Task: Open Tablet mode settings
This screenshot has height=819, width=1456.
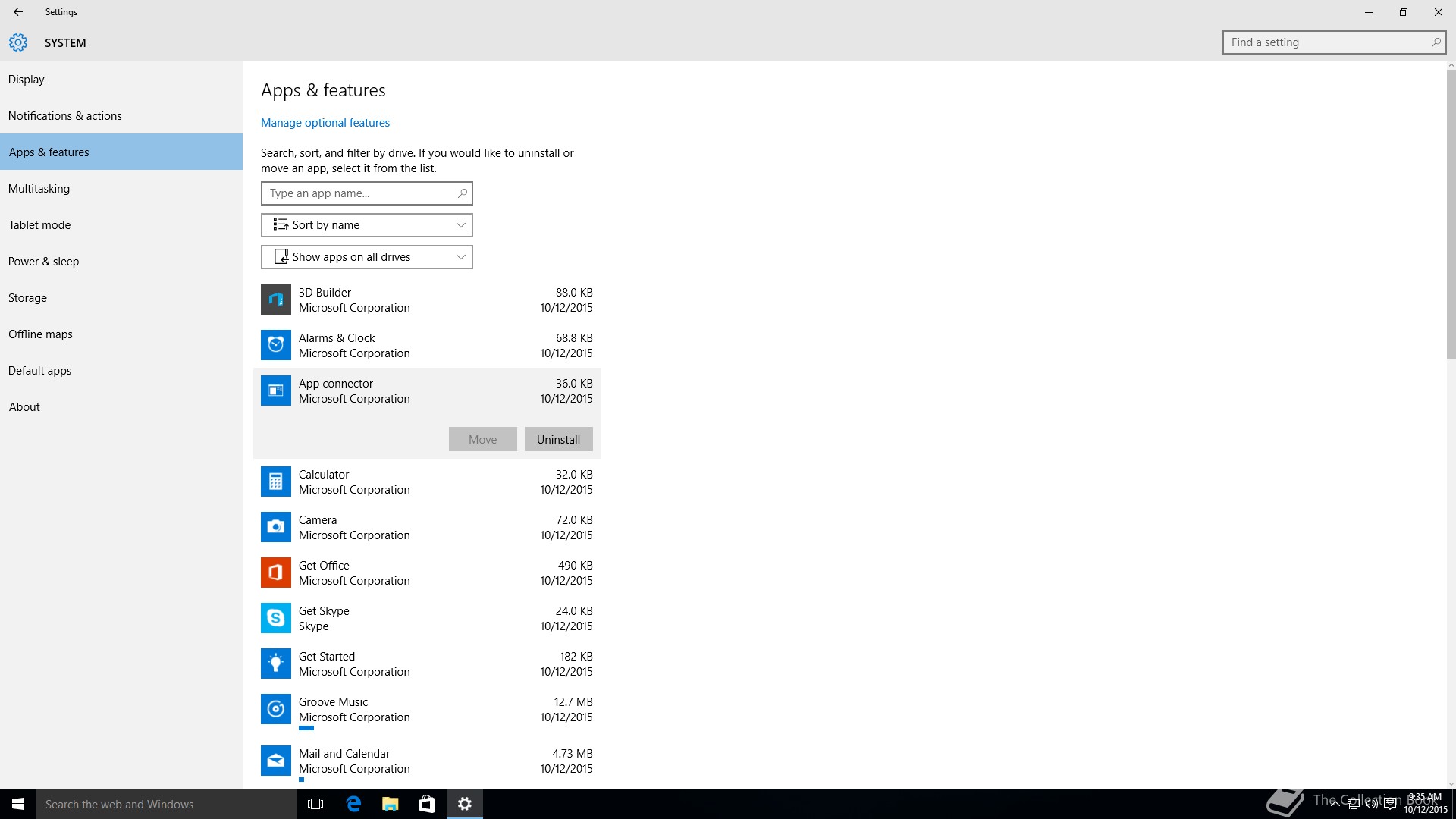Action: 121,224
